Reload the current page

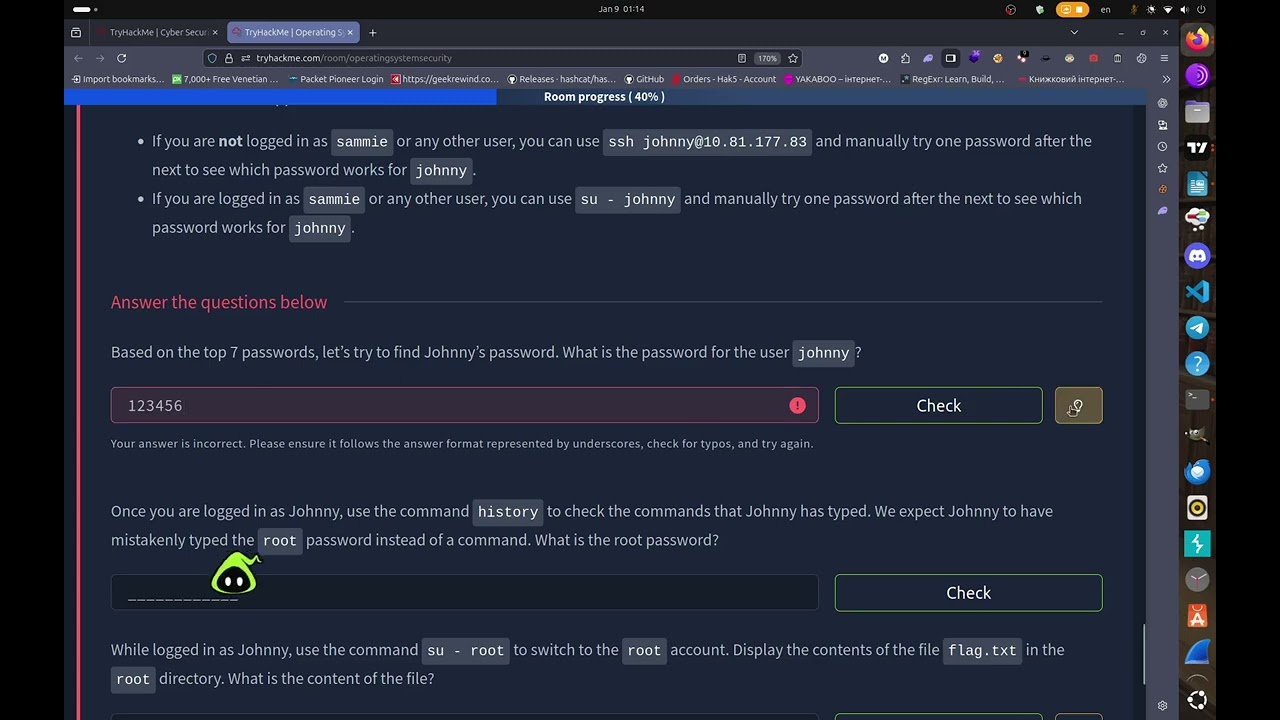tap(121, 58)
